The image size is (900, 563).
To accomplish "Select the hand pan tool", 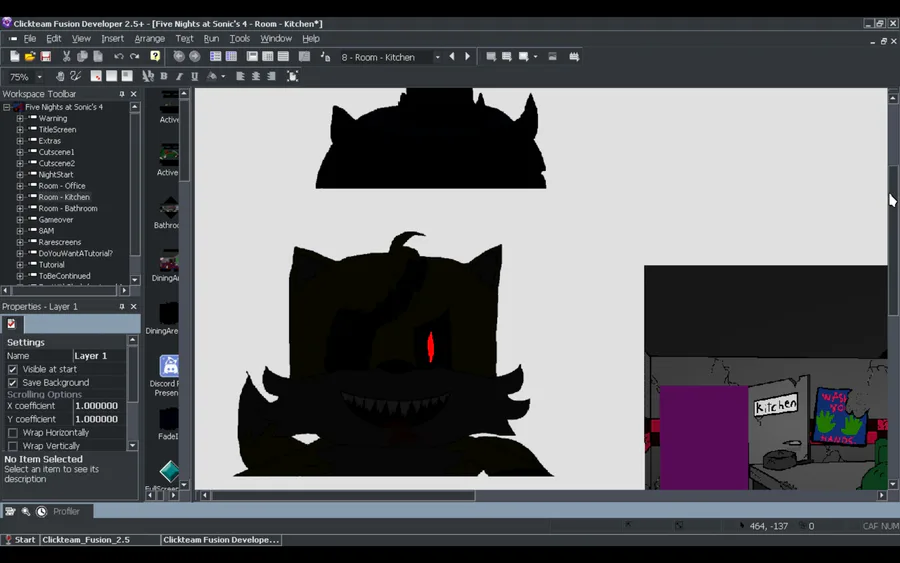I will coord(60,76).
